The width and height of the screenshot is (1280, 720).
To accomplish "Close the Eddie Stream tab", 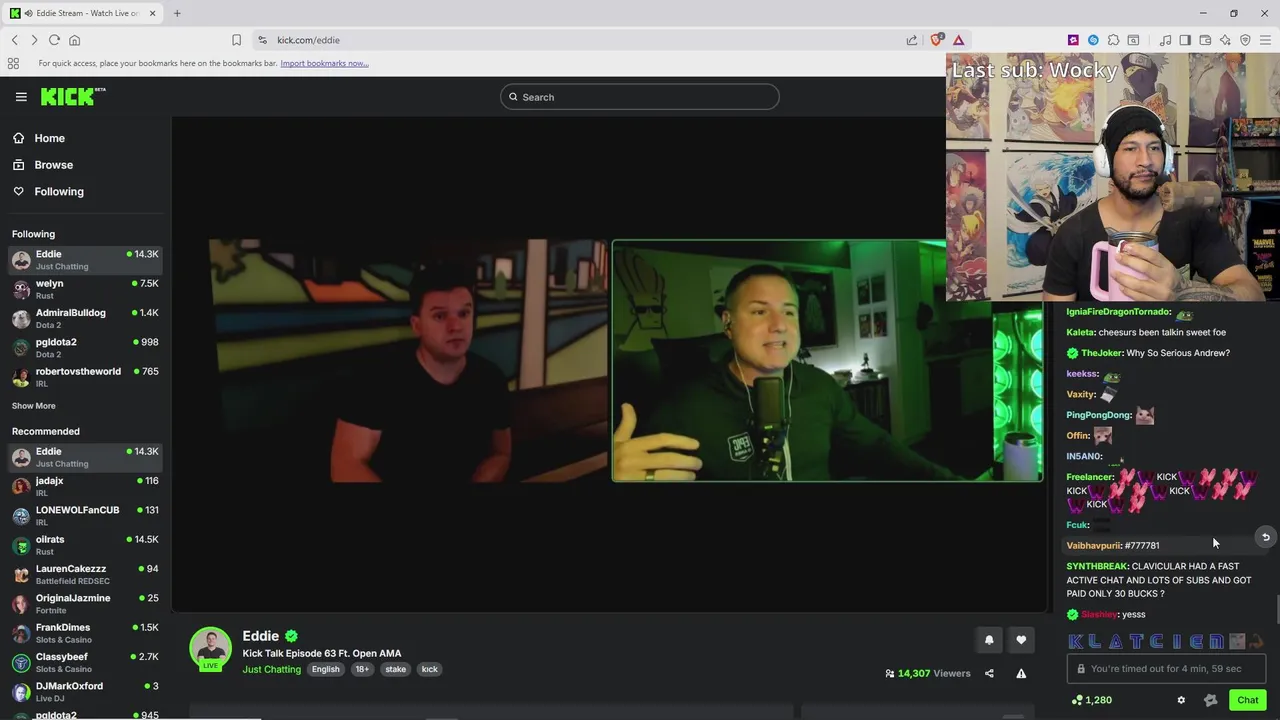I will pyautogui.click(x=153, y=13).
